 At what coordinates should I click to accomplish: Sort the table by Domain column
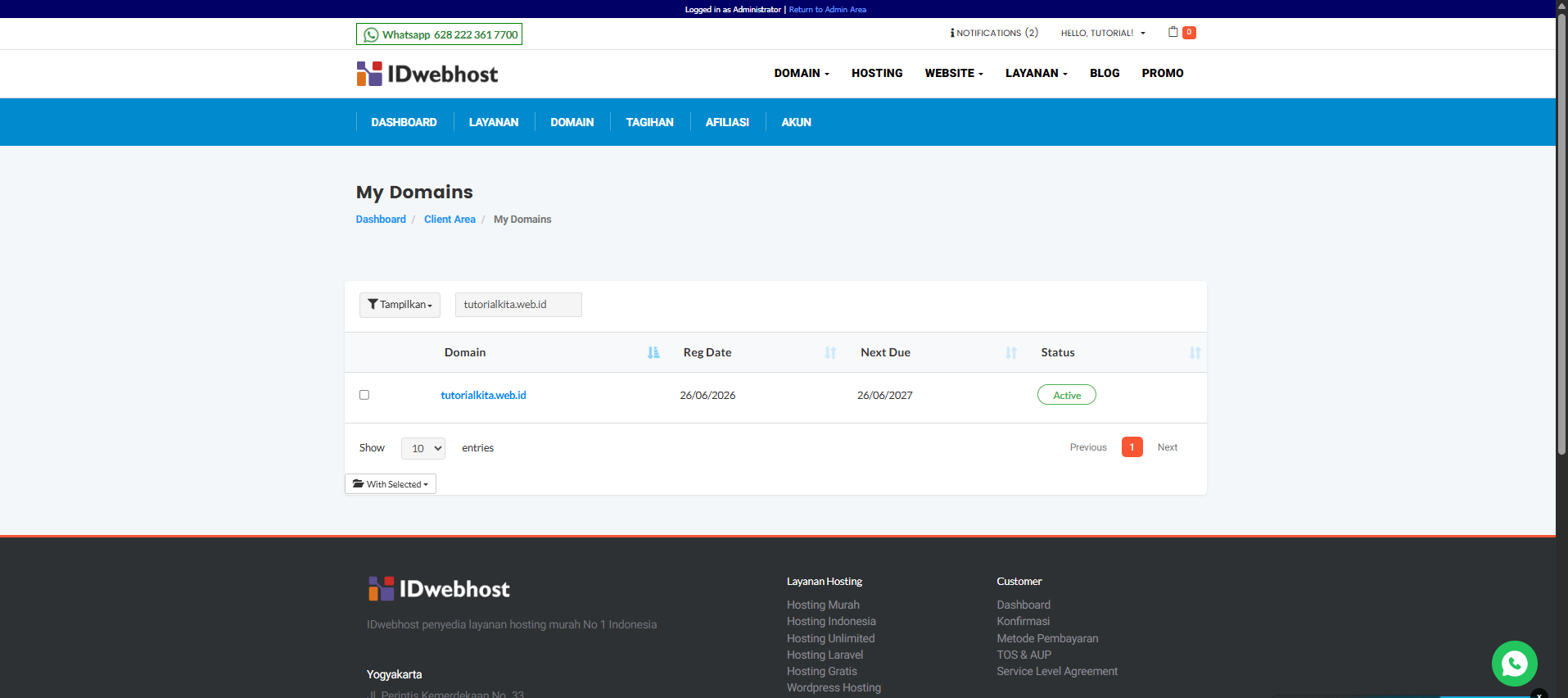point(653,352)
